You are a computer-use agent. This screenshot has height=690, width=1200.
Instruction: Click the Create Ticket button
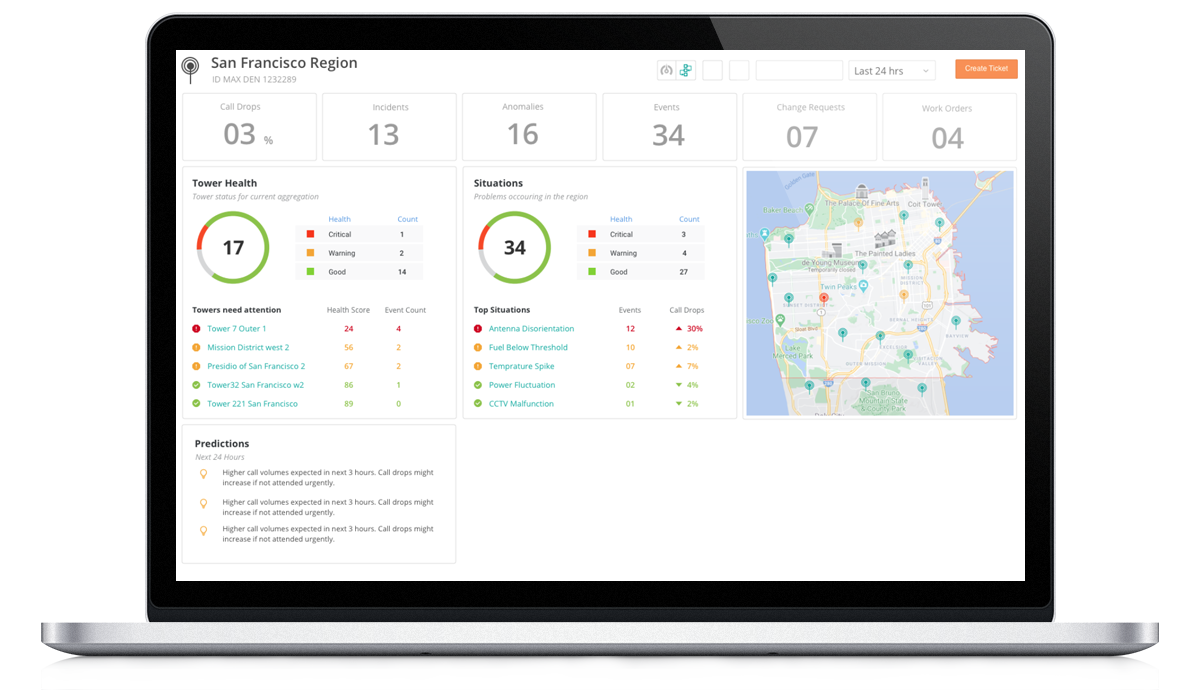986,69
